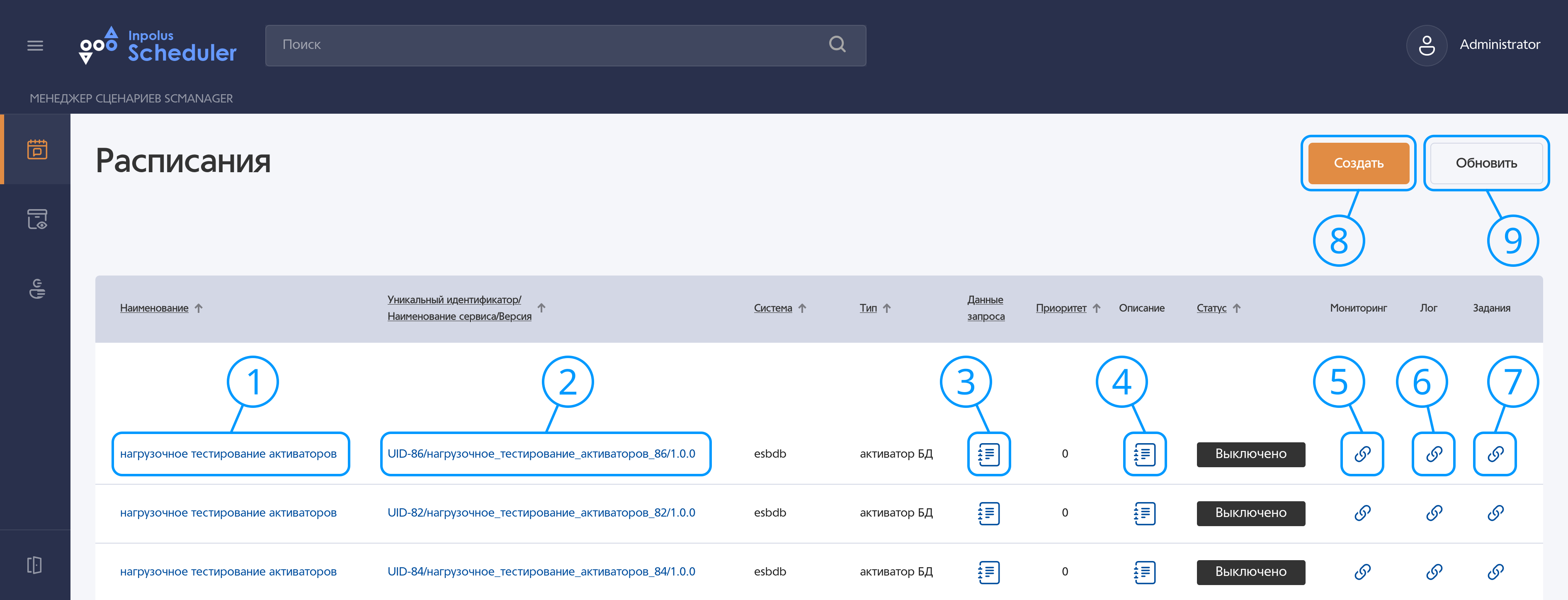Sort table by Наименование column
The width and height of the screenshot is (1568, 600).
click(x=155, y=308)
